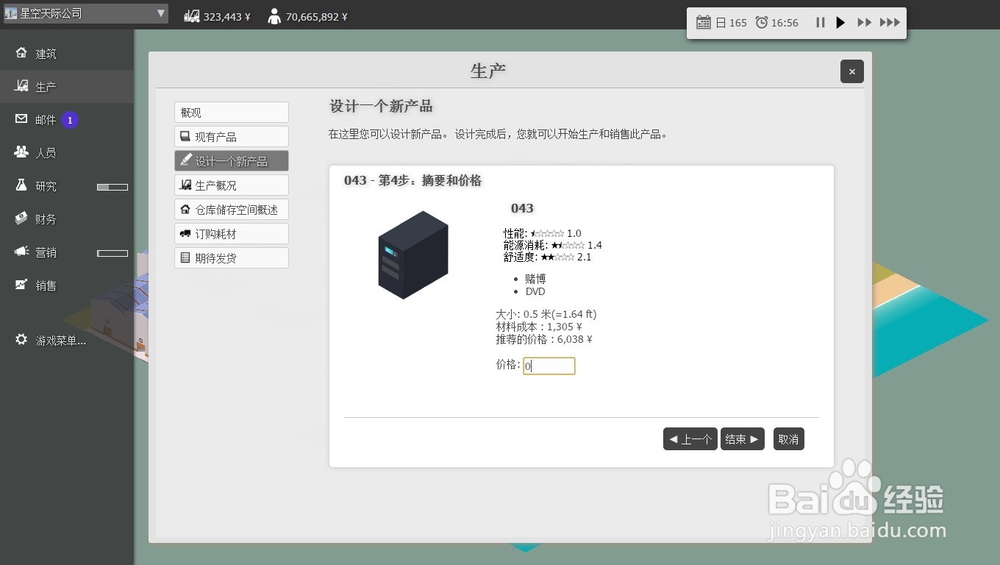Click the 材料成本 1,305 ¥ text
Image resolution: width=1000 pixels, height=565 pixels.
coord(539,327)
